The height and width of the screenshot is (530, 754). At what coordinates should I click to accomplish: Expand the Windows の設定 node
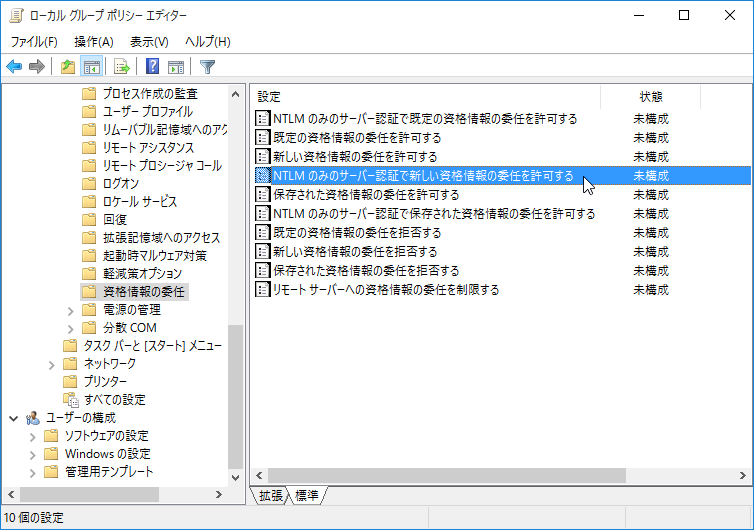point(32,454)
